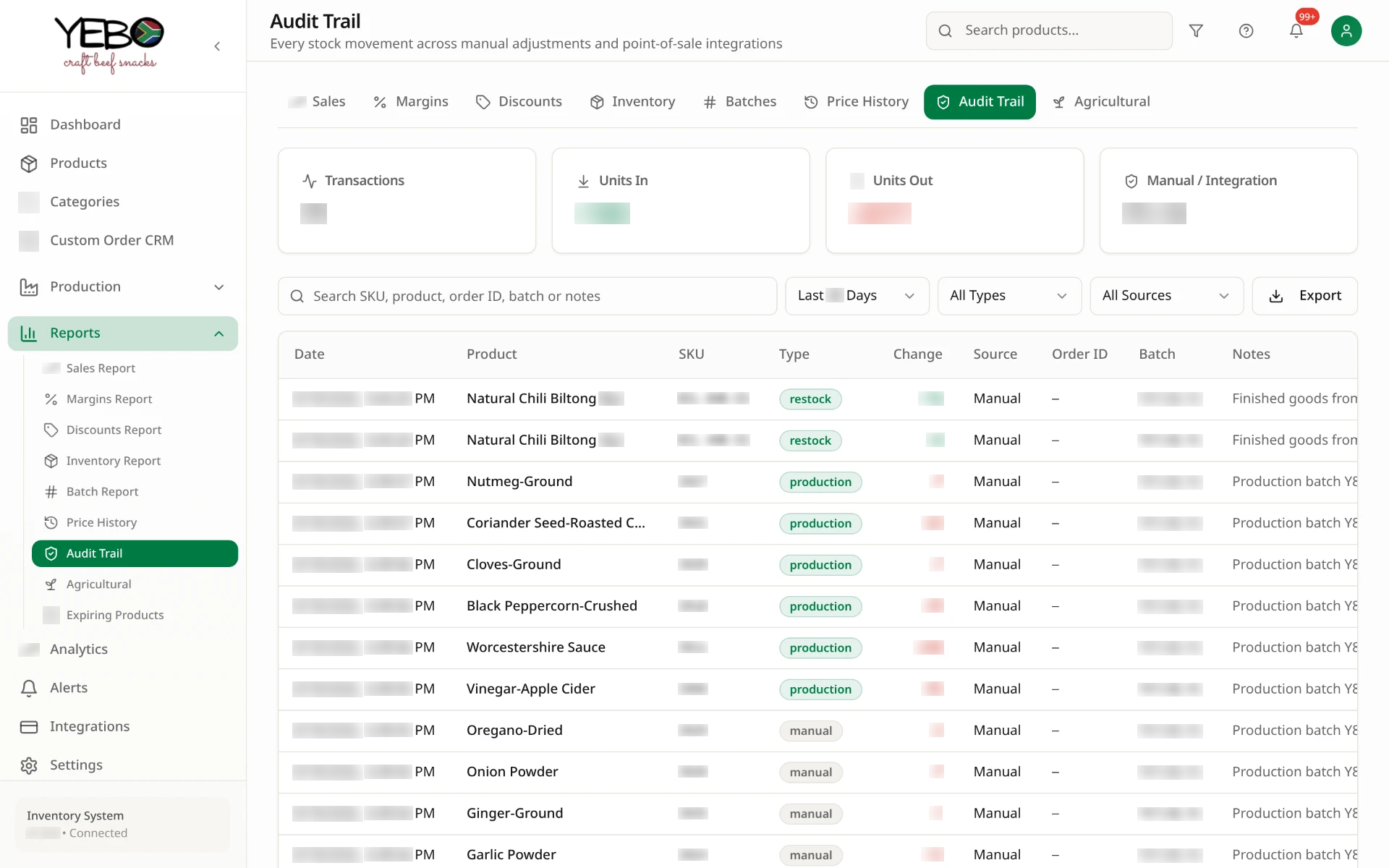Switch to the Agricultural tab

1102,102
